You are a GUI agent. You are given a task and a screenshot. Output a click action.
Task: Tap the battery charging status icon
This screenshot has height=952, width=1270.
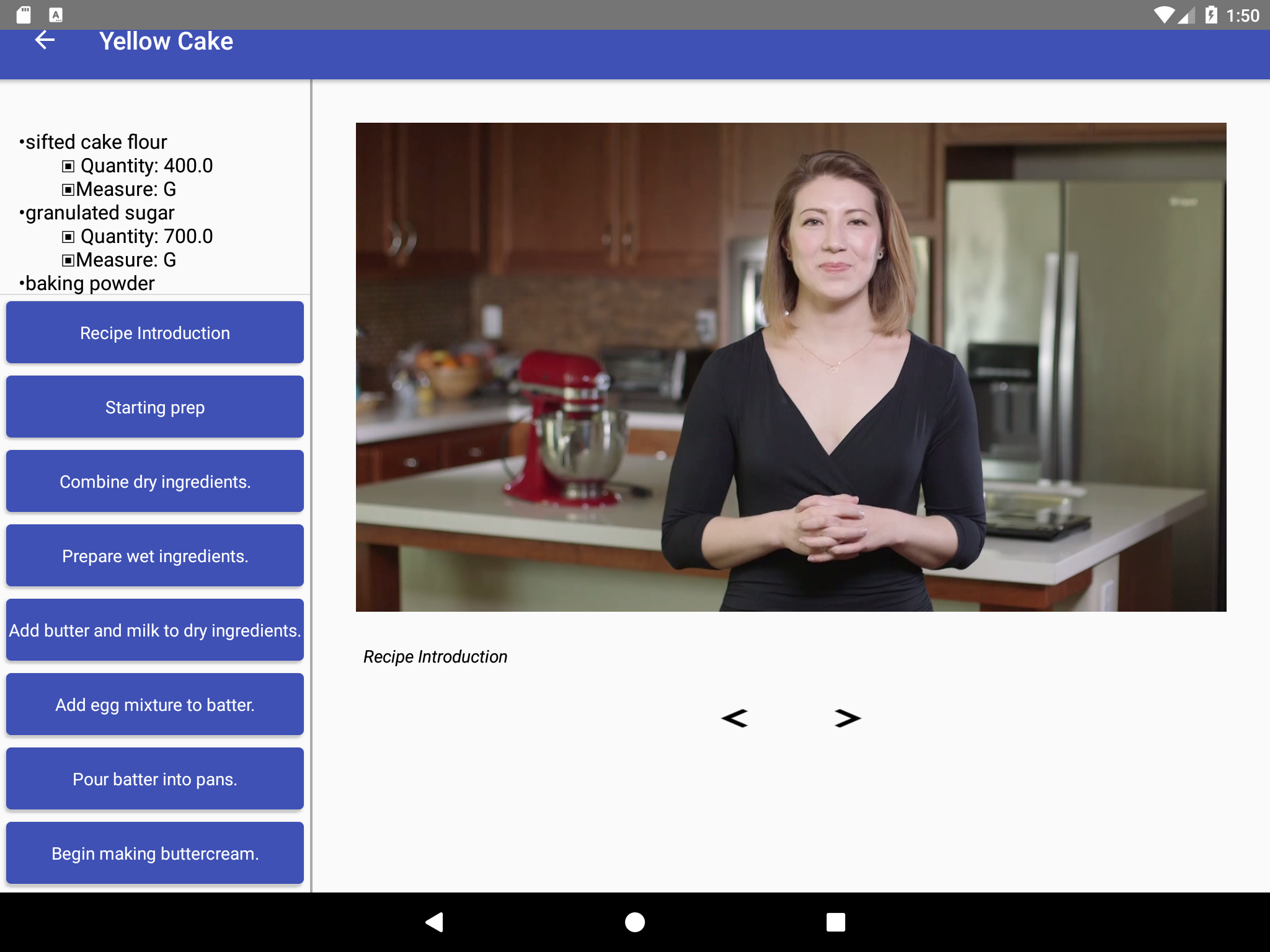[1211, 15]
